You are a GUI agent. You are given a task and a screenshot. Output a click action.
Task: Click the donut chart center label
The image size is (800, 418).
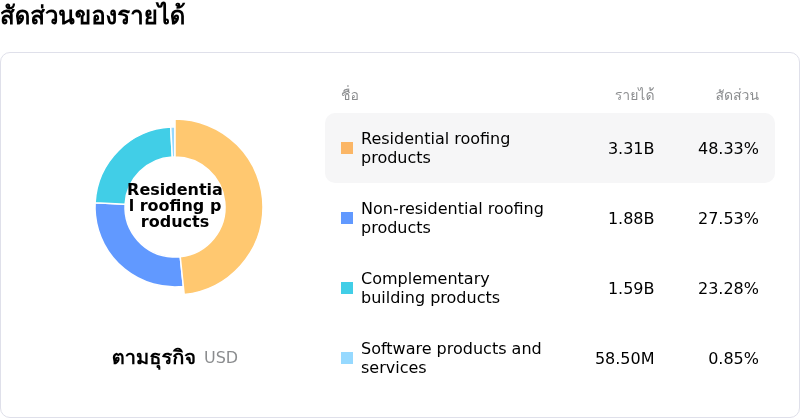pos(175,205)
